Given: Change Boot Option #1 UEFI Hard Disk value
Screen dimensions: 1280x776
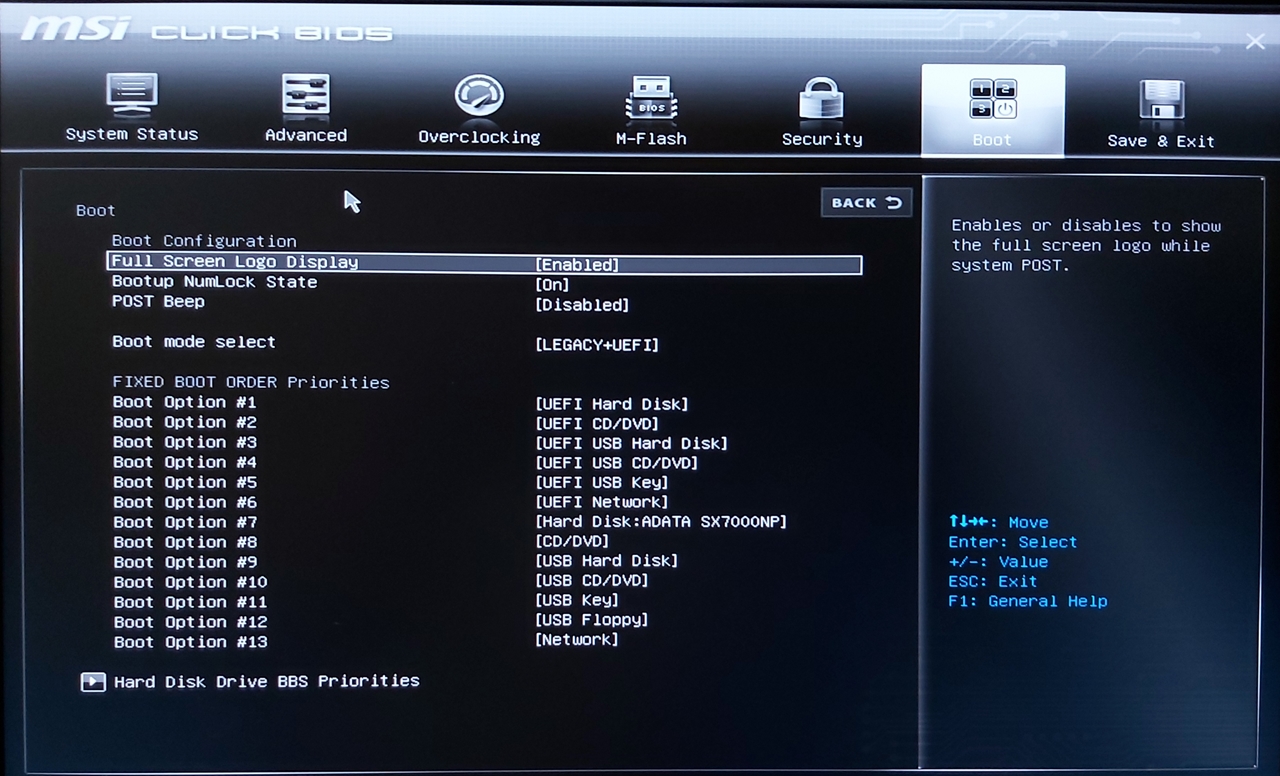Looking at the screenshot, I should 611,404.
